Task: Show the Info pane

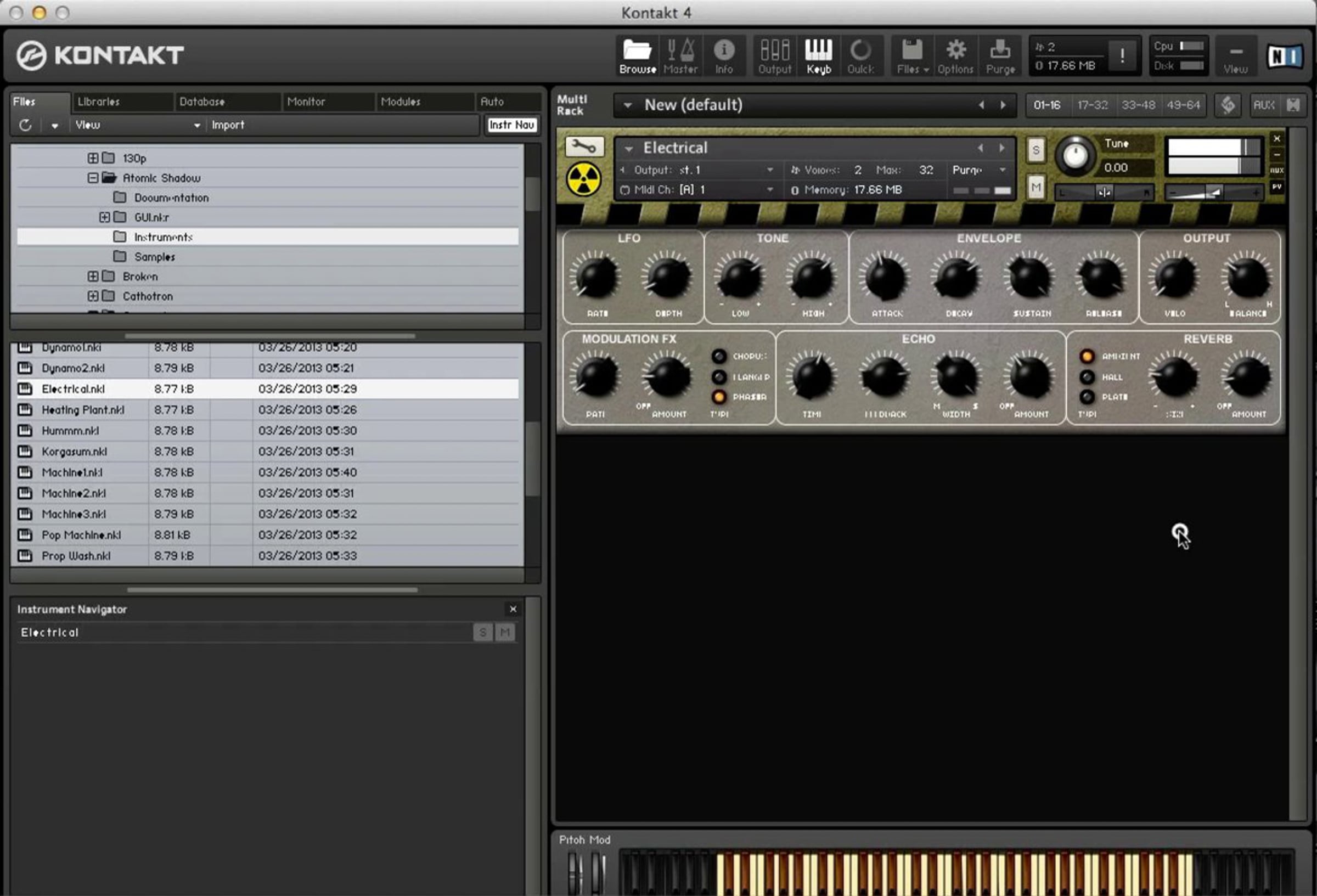Action: pos(724,55)
